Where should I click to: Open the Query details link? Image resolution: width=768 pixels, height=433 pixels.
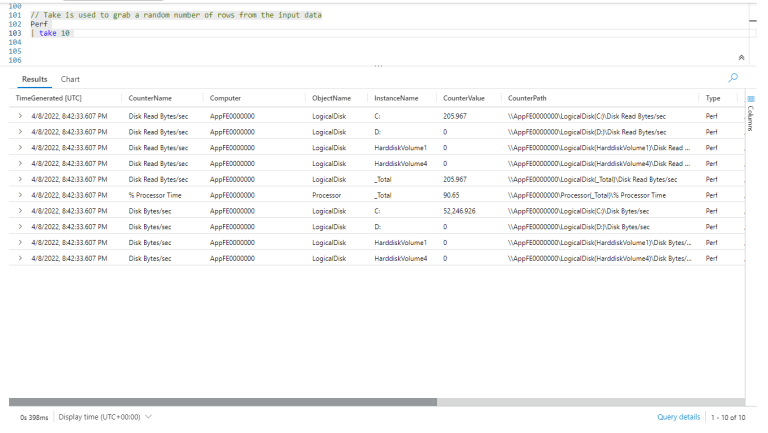[x=678, y=416]
